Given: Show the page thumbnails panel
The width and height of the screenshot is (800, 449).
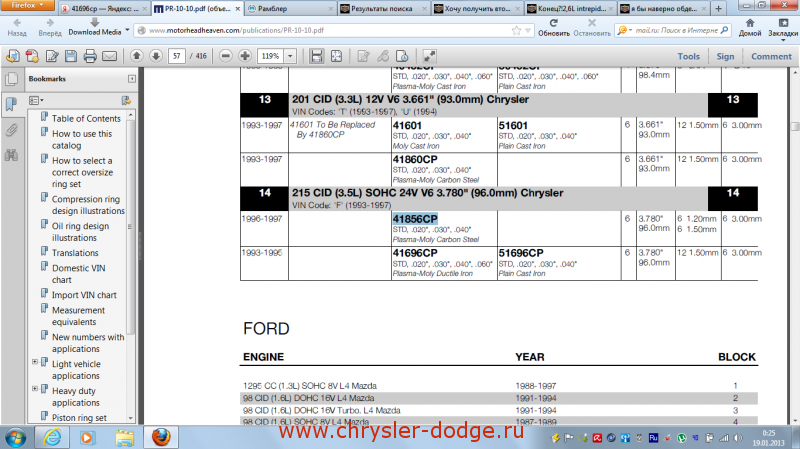Looking at the screenshot, I should tap(11, 79).
